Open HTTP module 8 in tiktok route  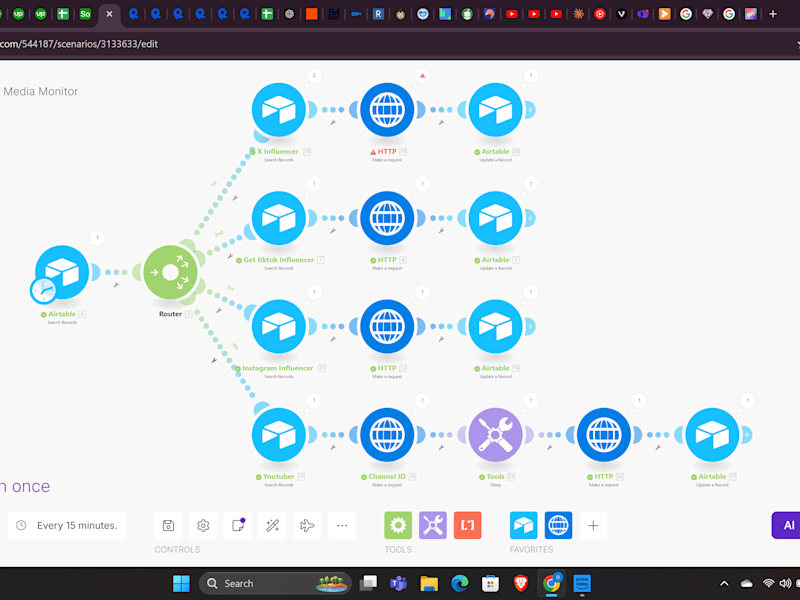(387, 218)
